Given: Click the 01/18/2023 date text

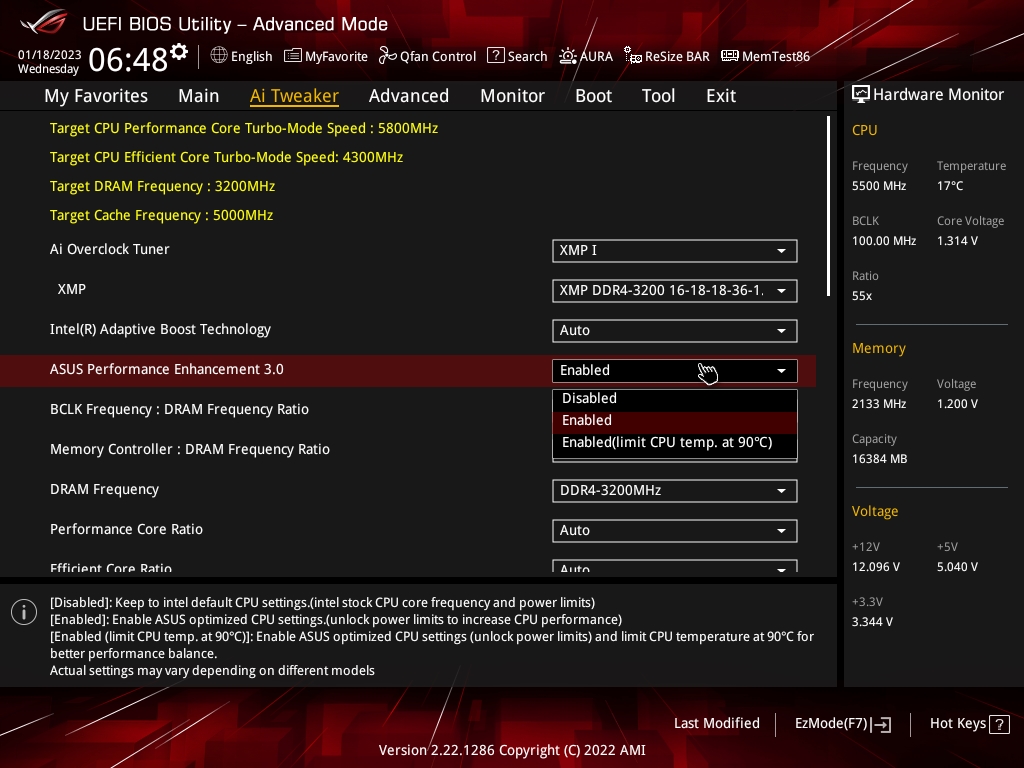Looking at the screenshot, I should tap(50, 54).
